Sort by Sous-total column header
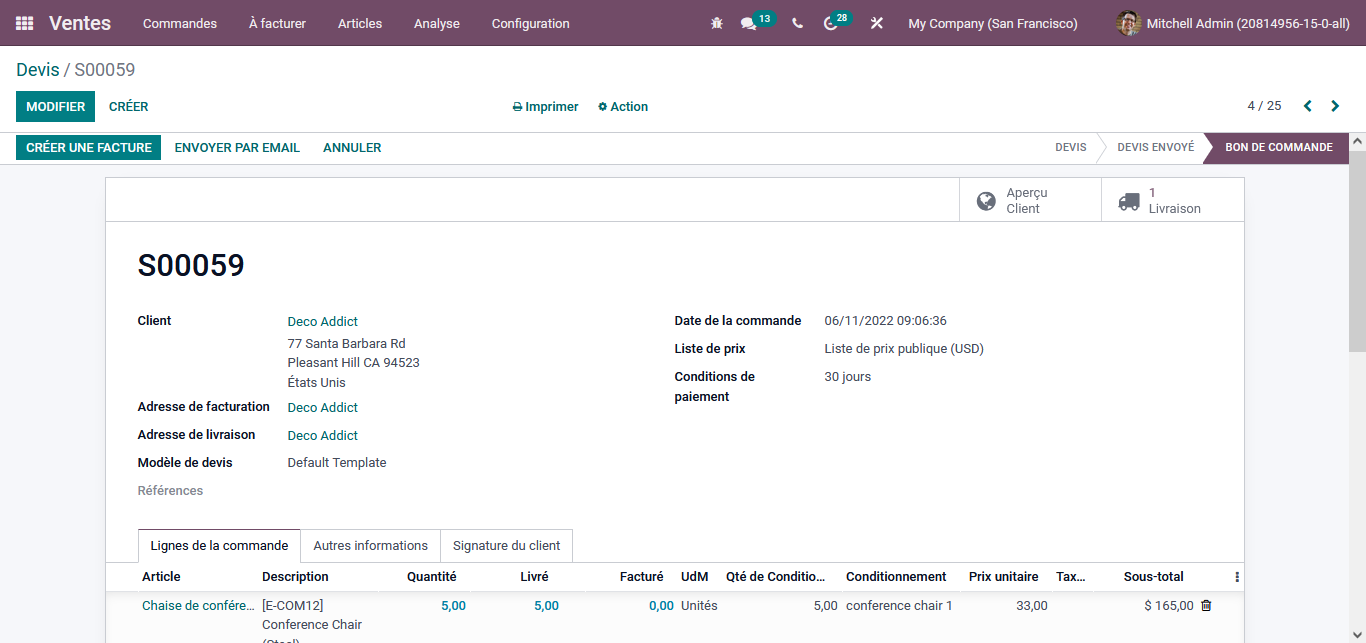1366x643 pixels. [x=1154, y=577]
